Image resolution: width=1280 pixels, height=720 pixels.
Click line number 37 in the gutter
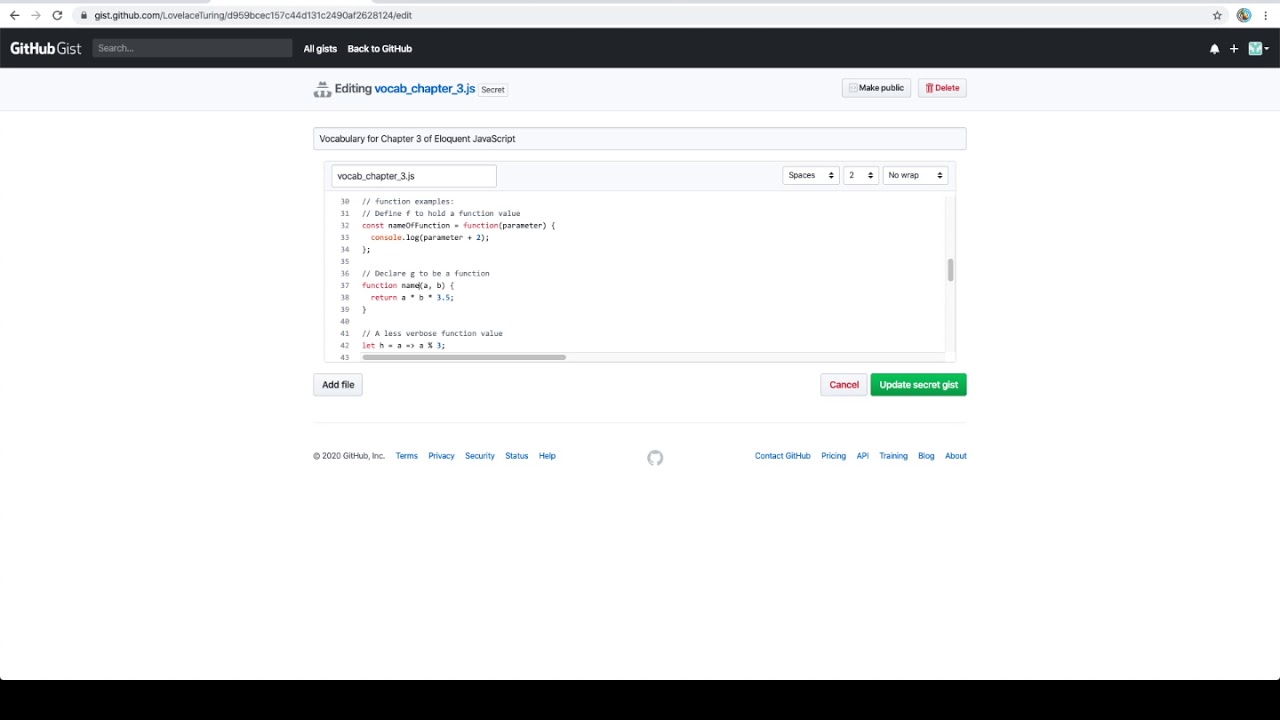pyautogui.click(x=345, y=285)
